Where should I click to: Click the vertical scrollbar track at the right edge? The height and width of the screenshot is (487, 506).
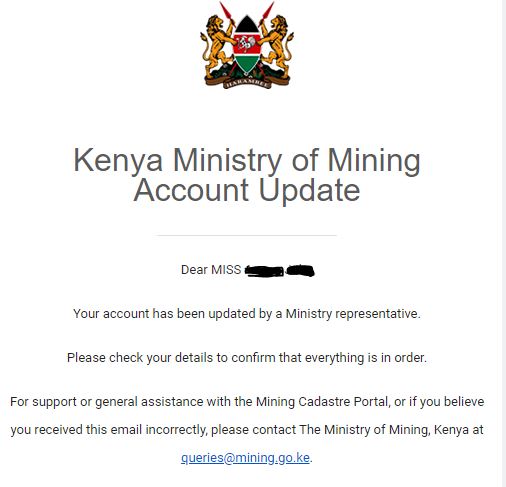tap(504, 243)
